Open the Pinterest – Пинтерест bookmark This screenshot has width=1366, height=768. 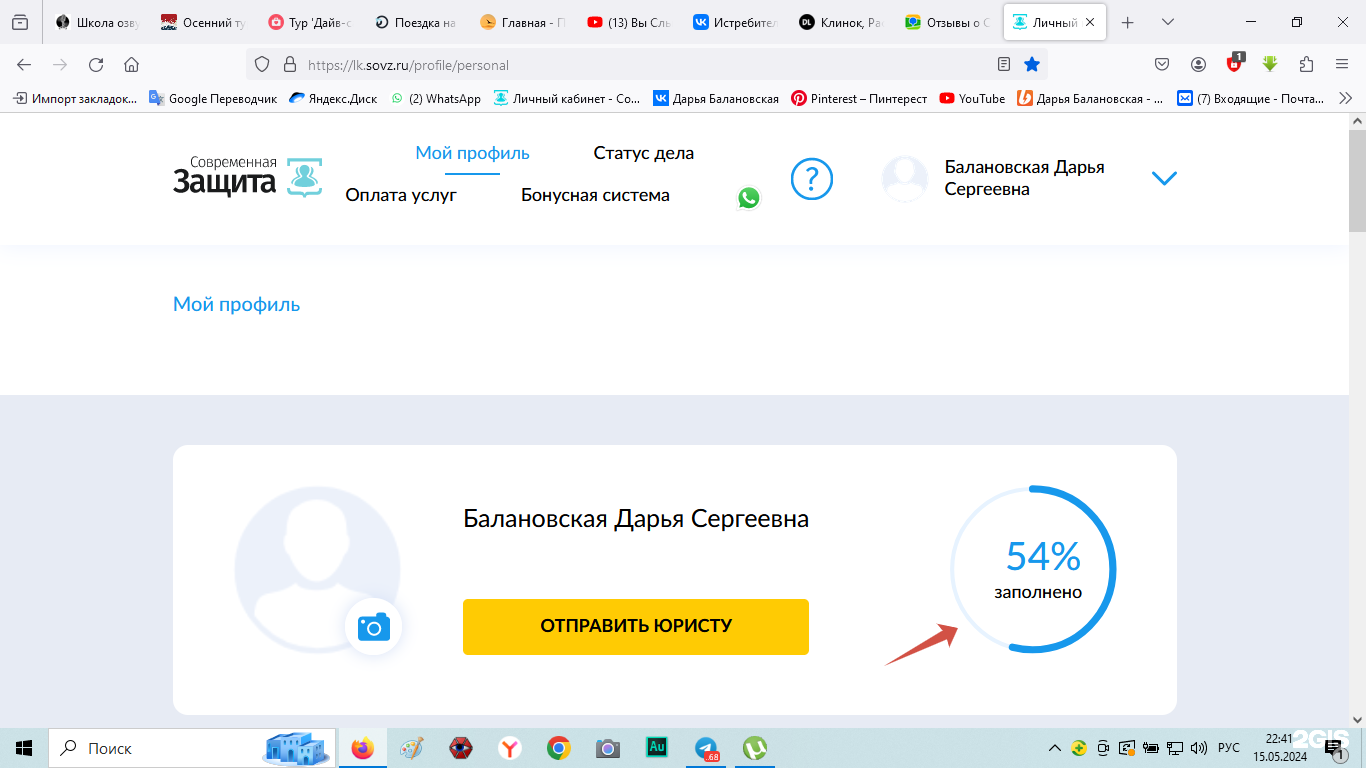859,98
